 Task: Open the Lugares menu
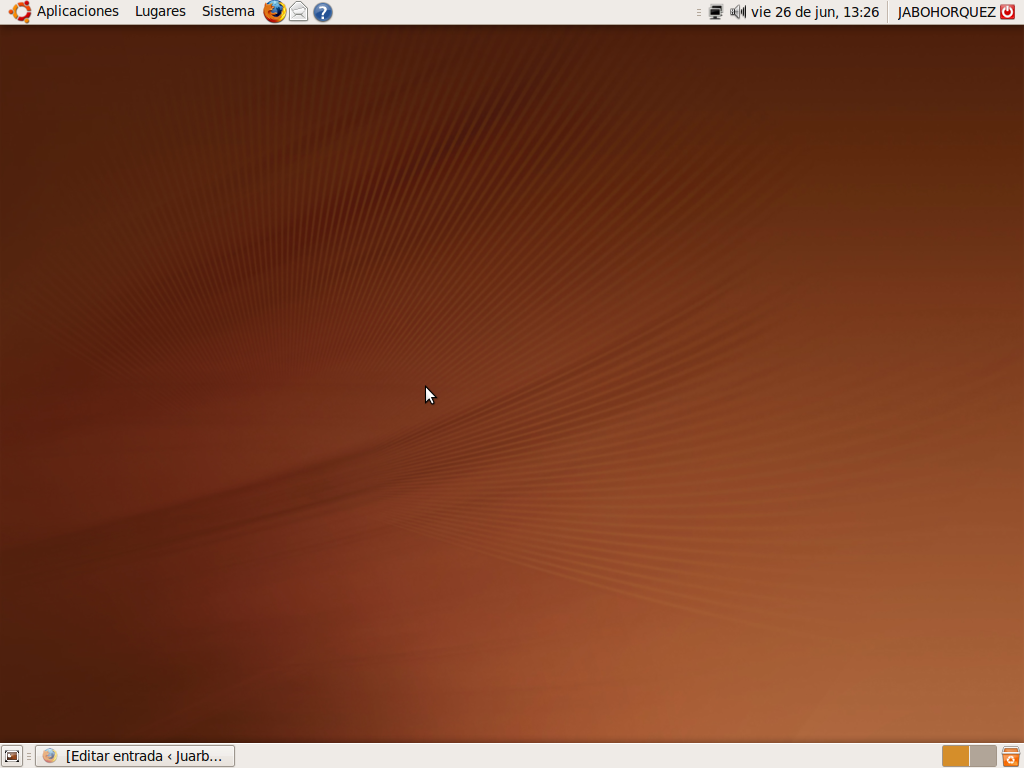pyautogui.click(x=160, y=12)
